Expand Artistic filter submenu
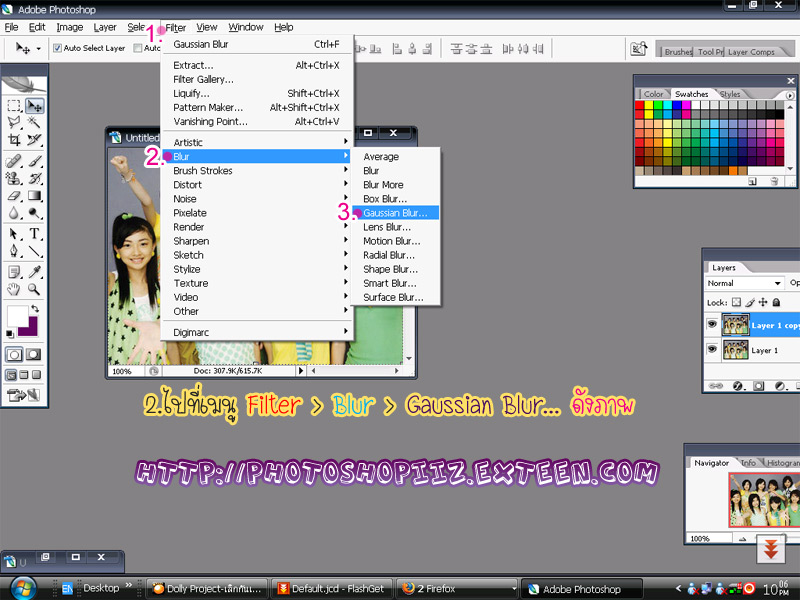The width and height of the screenshot is (800, 600). (x=258, y=142)
